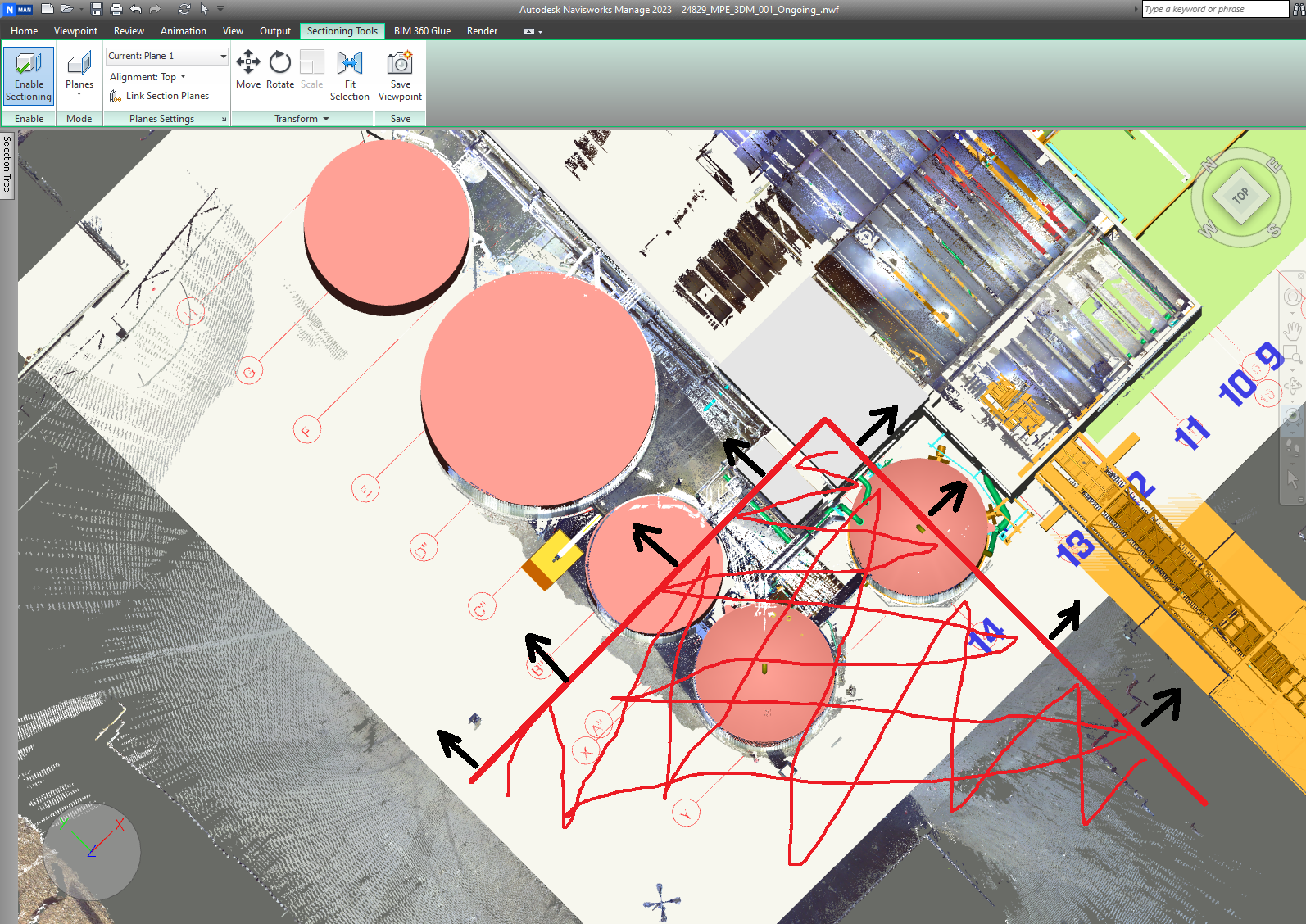The width and height of the screenshot is (1306, 924).
Task: Open the Viewpoint ribbon tab
Action: [x=75, y=31]
